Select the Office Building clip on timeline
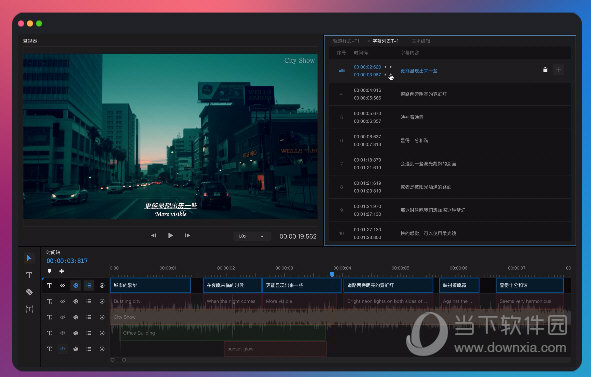 [x=223, y=333]
